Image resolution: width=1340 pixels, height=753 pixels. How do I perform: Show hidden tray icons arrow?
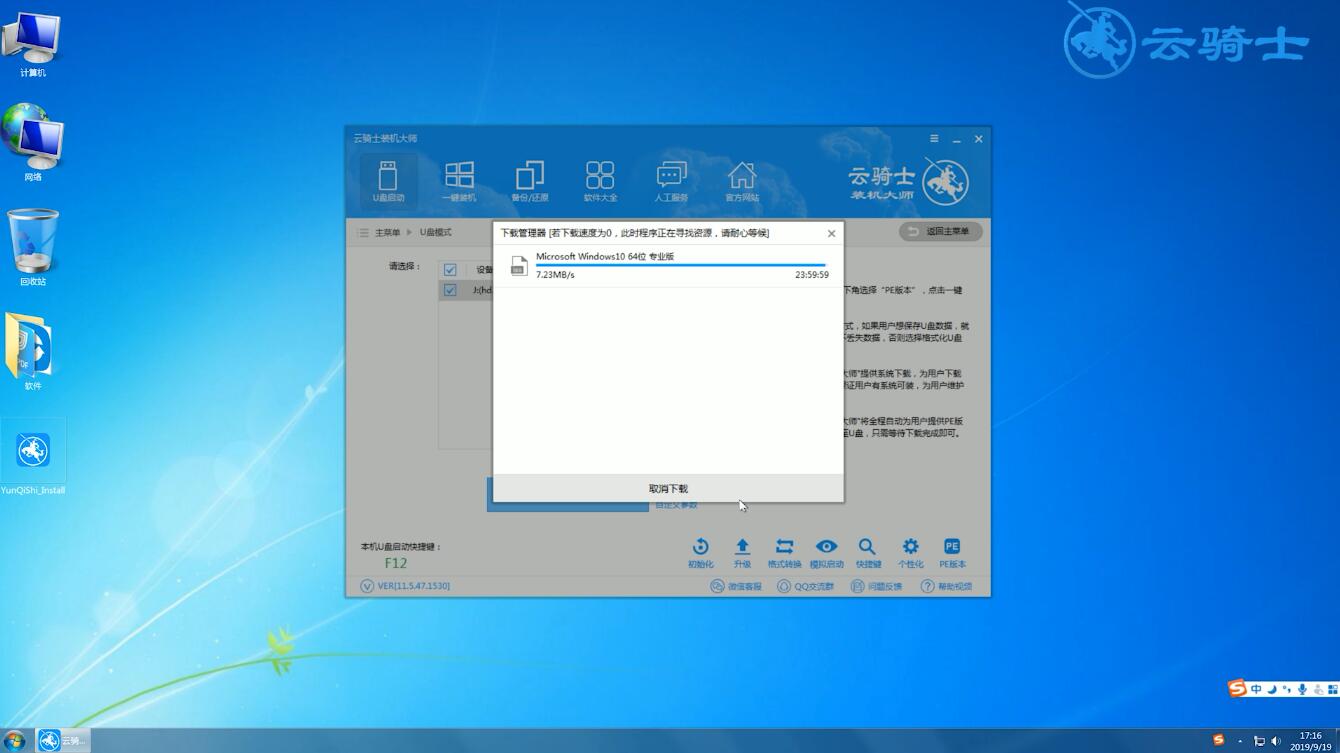tap(1241, 741)
